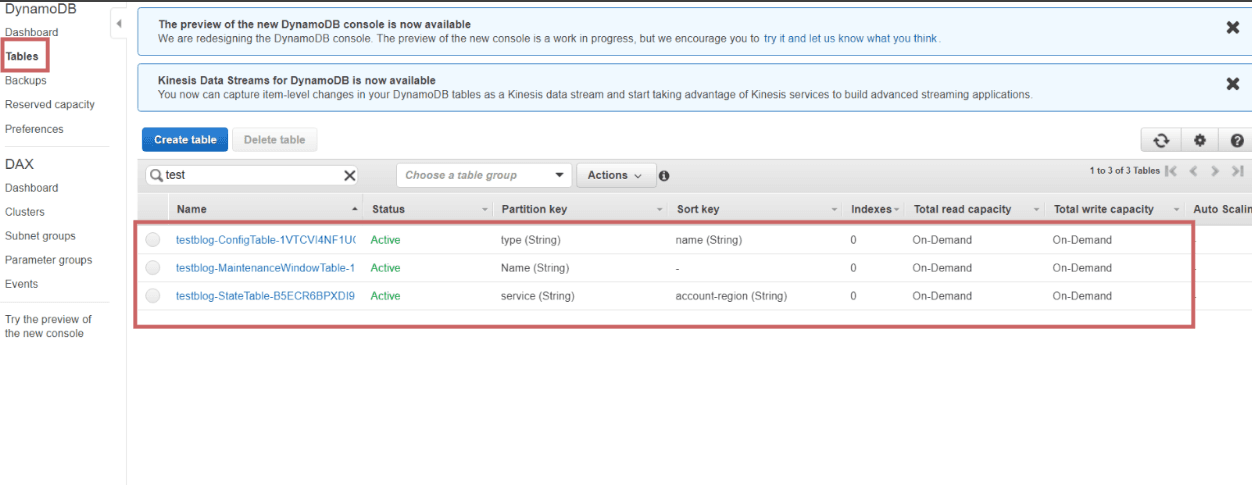Open the settings gear icon
1252x485 pixels.
coord(1199,141)
